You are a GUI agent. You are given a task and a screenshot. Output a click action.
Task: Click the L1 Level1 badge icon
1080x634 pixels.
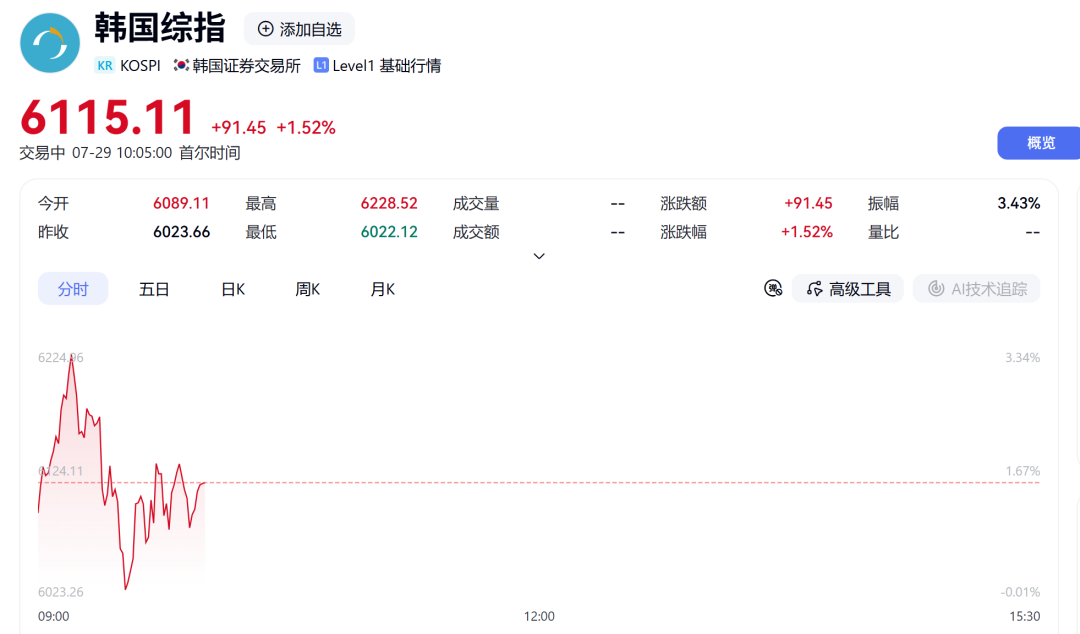321,65
